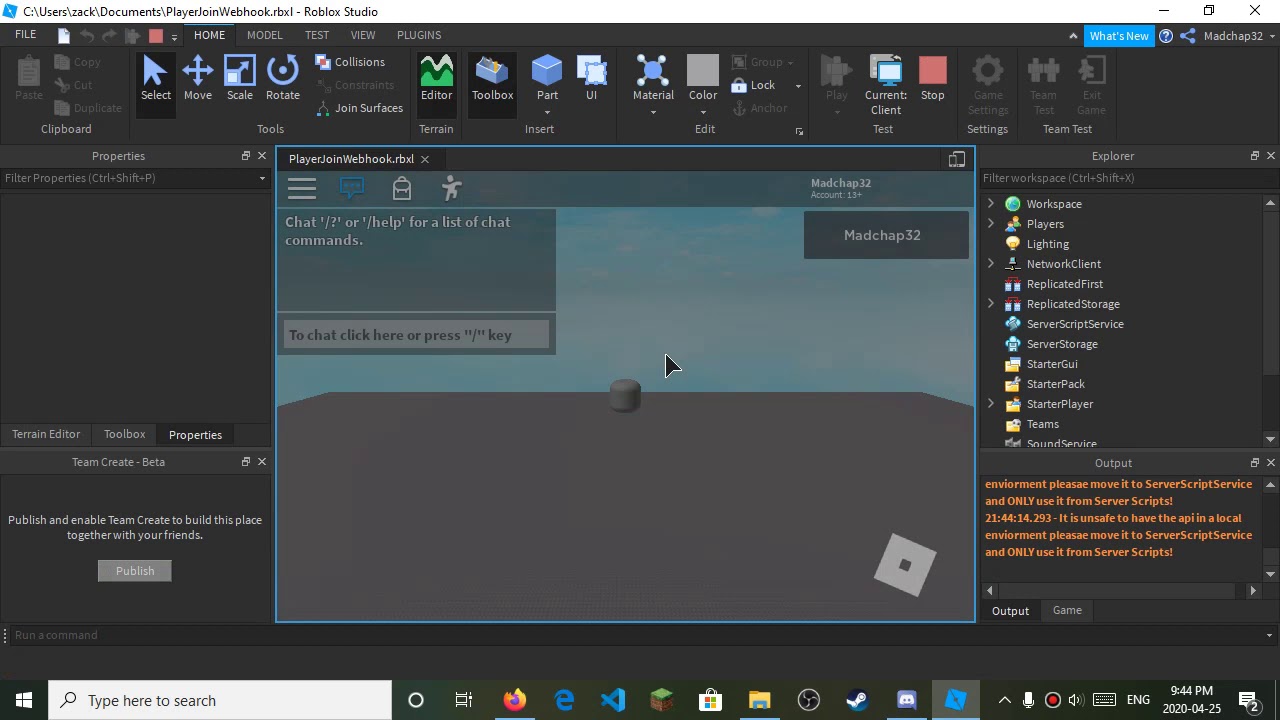
Task: Open the in-game emotes icon
Action: tap(451, 188)
